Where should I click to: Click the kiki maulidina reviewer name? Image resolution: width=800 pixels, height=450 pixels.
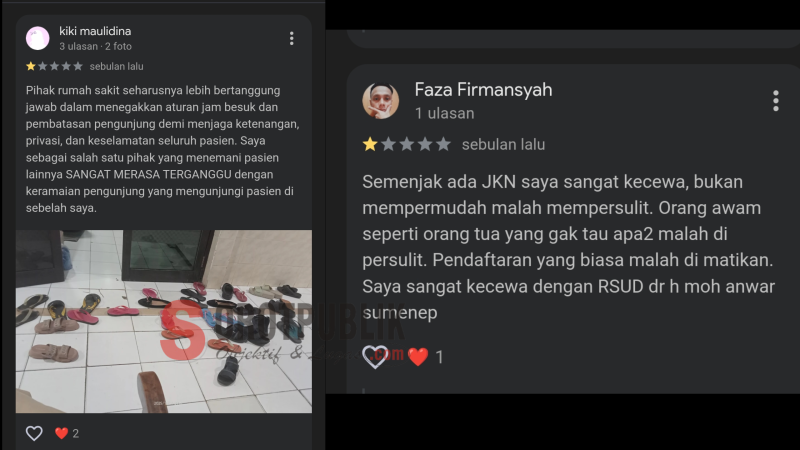click(95, 31)
